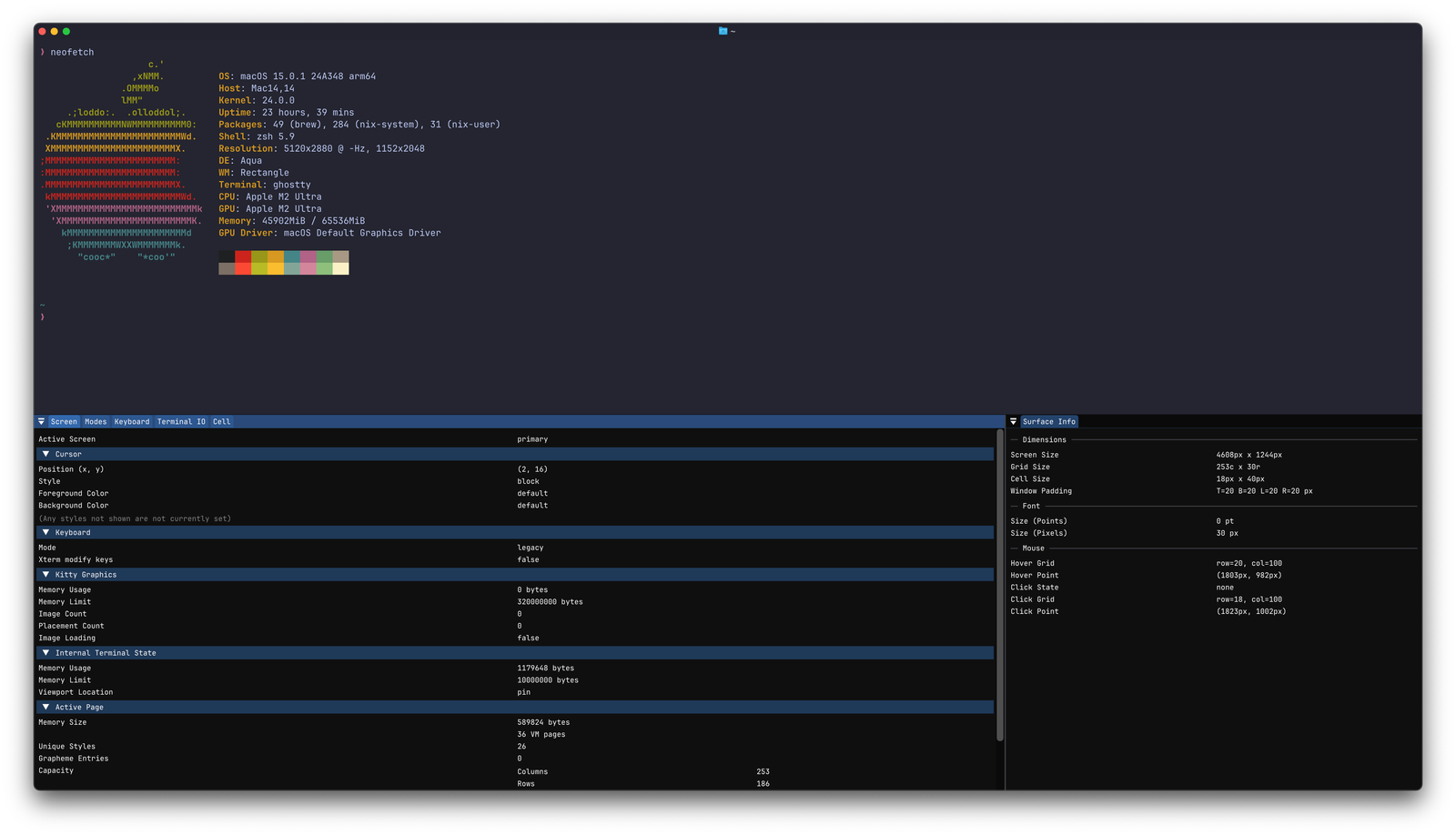Collapse the Keyboard section in the Screen panel
1456x835 pixels.
[45, 532]
